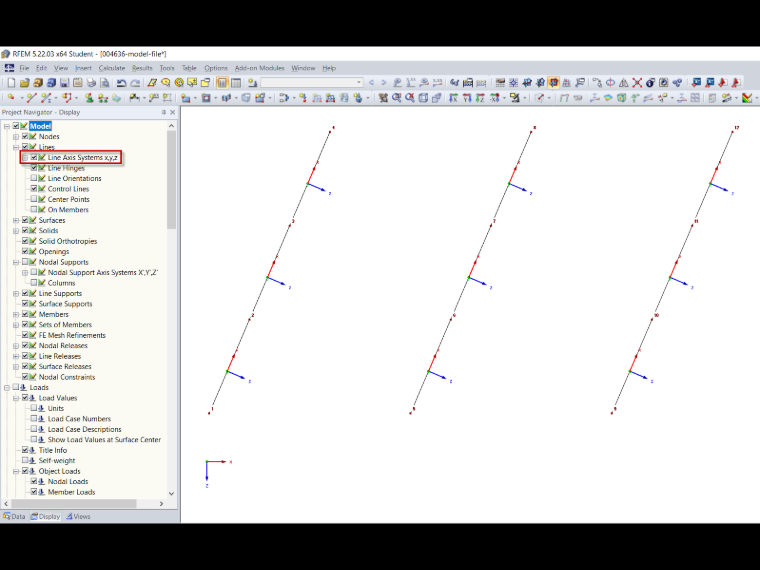Check the Line Orientations checkbox
The width and height of the screenshot is (760, 570).
tap(34, 178)
